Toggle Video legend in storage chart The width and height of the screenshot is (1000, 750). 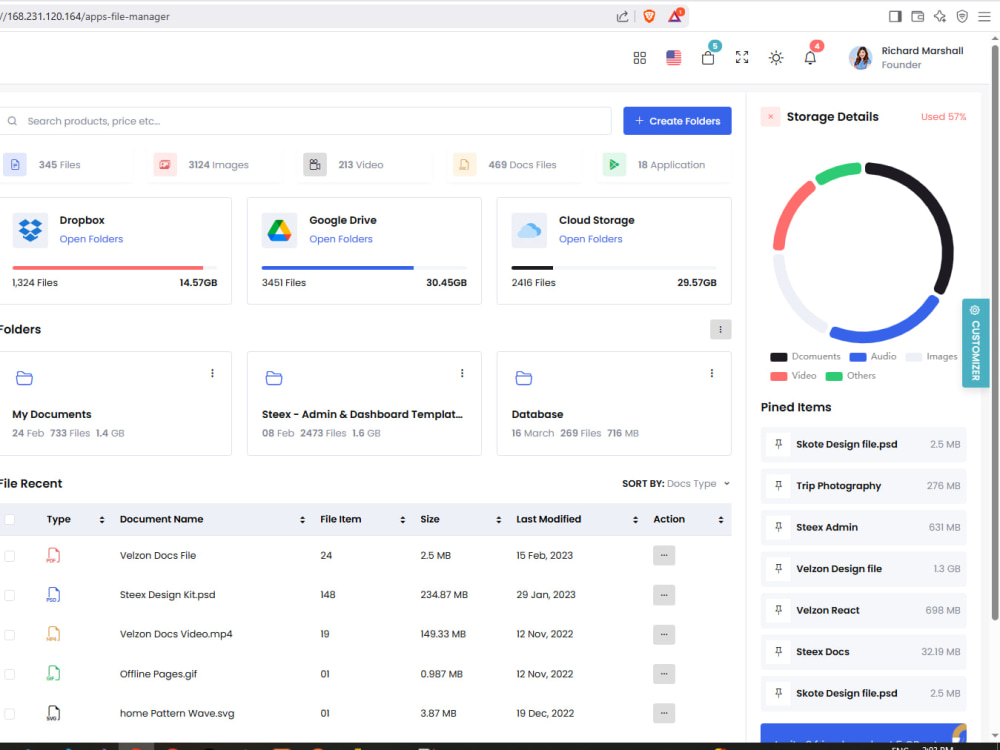click(x=793, y=376)
